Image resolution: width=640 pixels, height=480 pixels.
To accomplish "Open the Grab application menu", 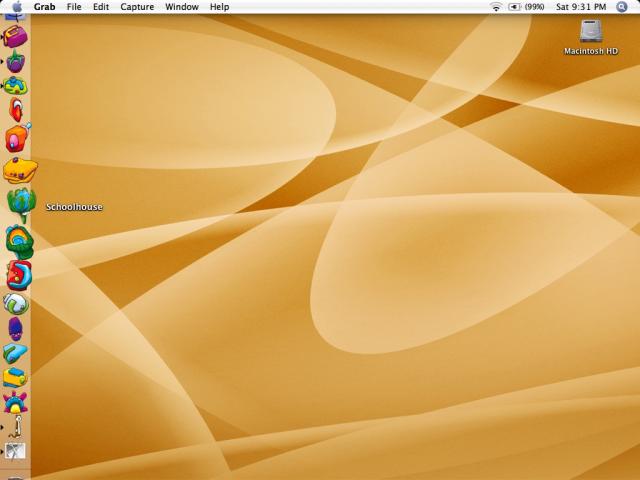I will pos(44,7).
